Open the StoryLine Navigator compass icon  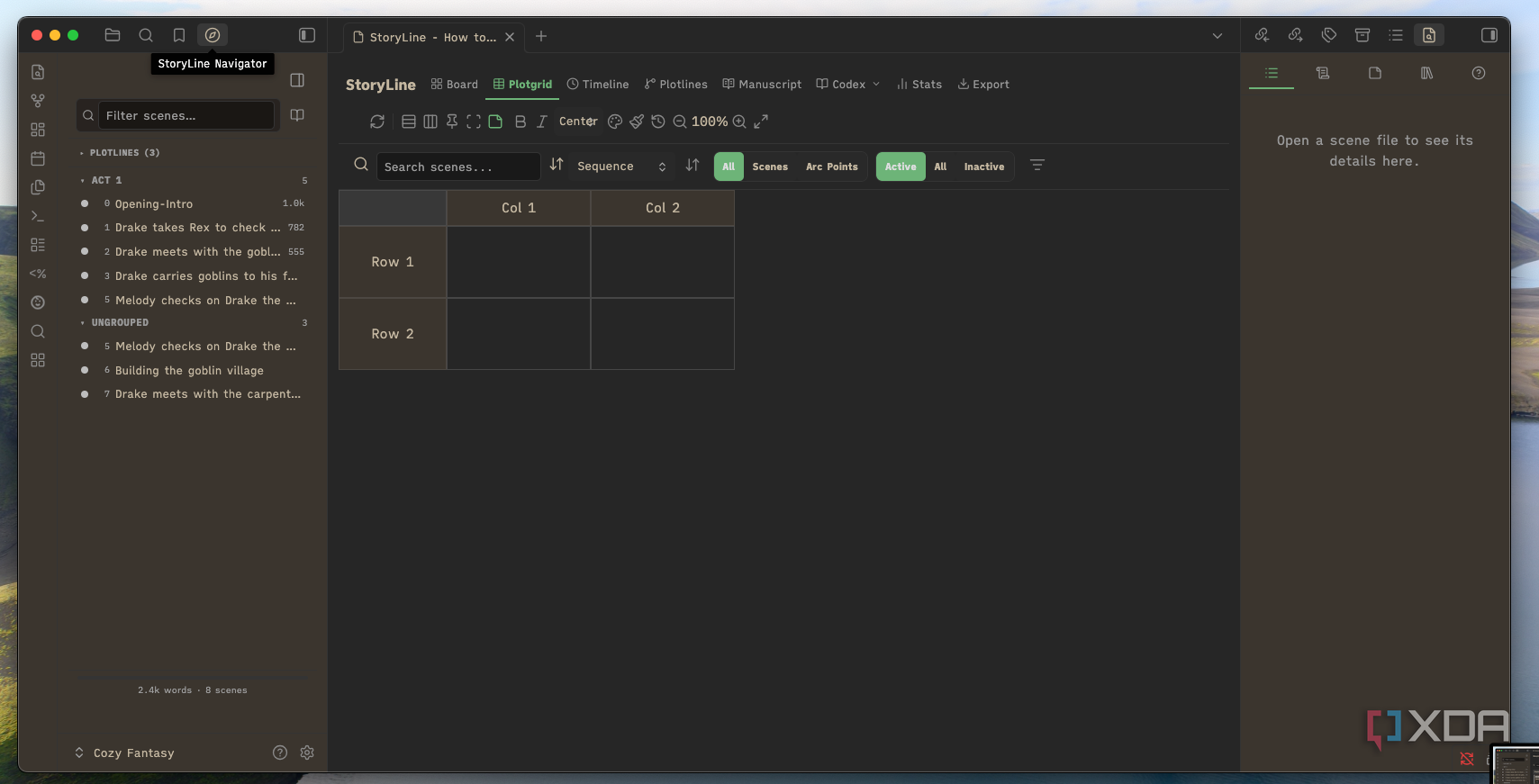(213, 35)
